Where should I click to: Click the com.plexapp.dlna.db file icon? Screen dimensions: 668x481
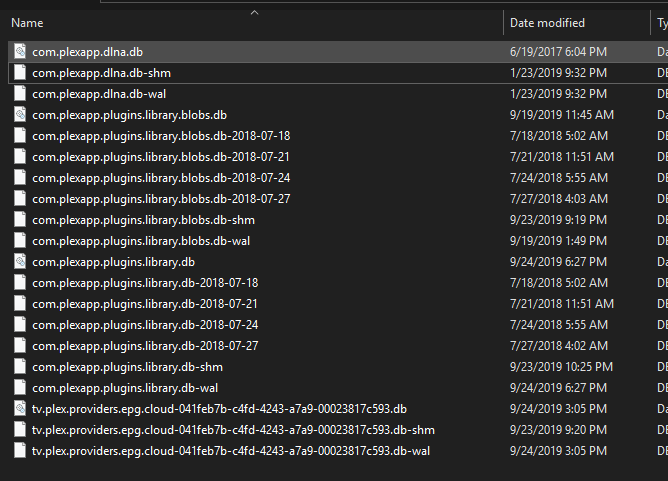20,52
